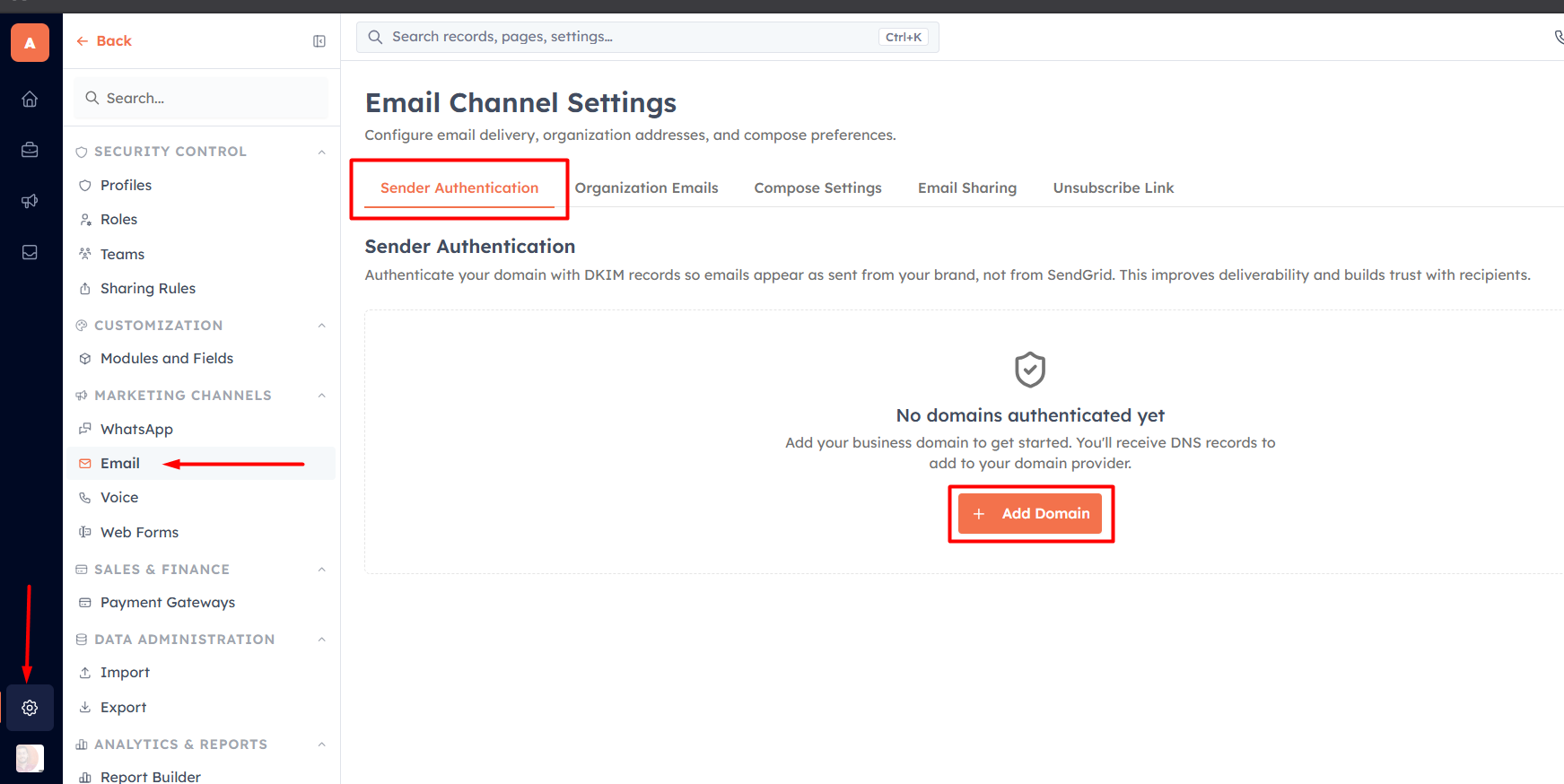Click the shield check icon in empty state
The image size is (1564, 784).
pyautogui.click(x=1030, y=370)
